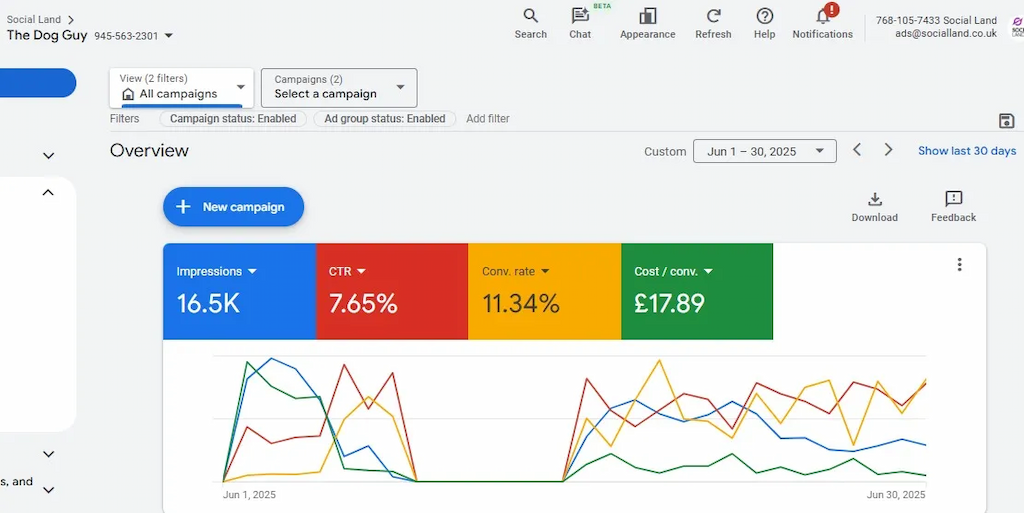
Task: Click the Show last 30 days link
Action: point(966,151)
